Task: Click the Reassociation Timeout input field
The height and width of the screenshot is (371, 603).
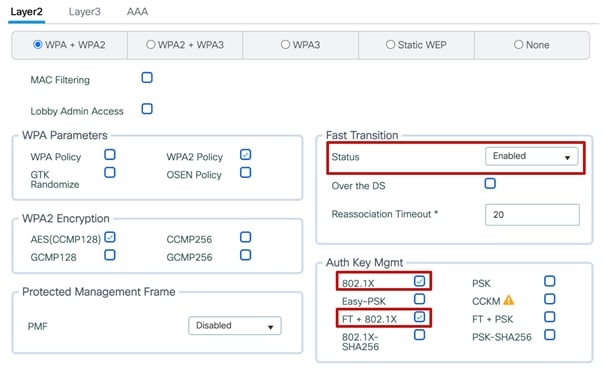Action: click(x=532, y=215)
